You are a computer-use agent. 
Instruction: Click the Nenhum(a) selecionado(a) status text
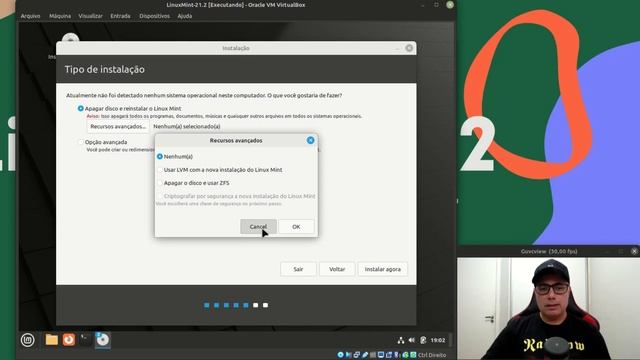pyautogui.click(x=187, y=127)
